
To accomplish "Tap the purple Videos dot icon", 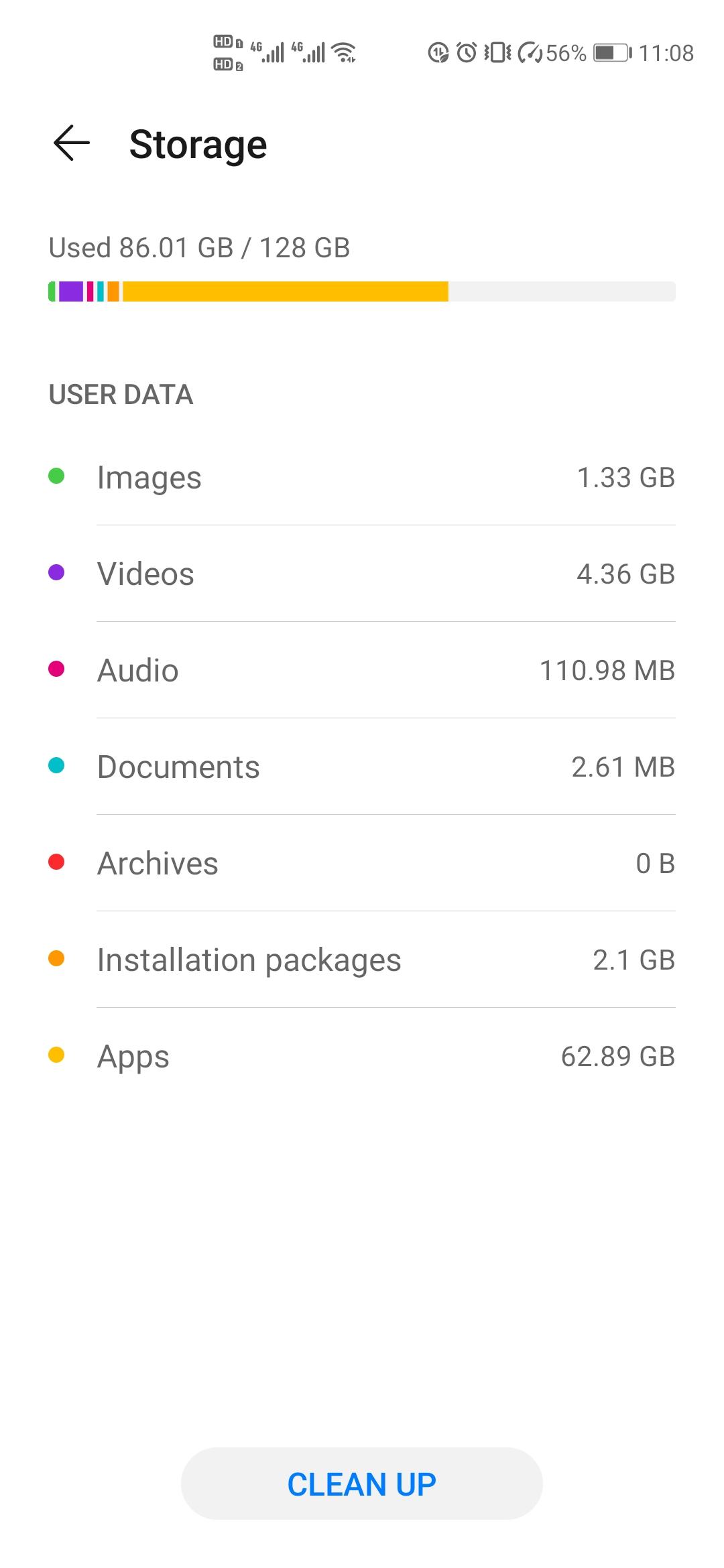I will [56, 573].
